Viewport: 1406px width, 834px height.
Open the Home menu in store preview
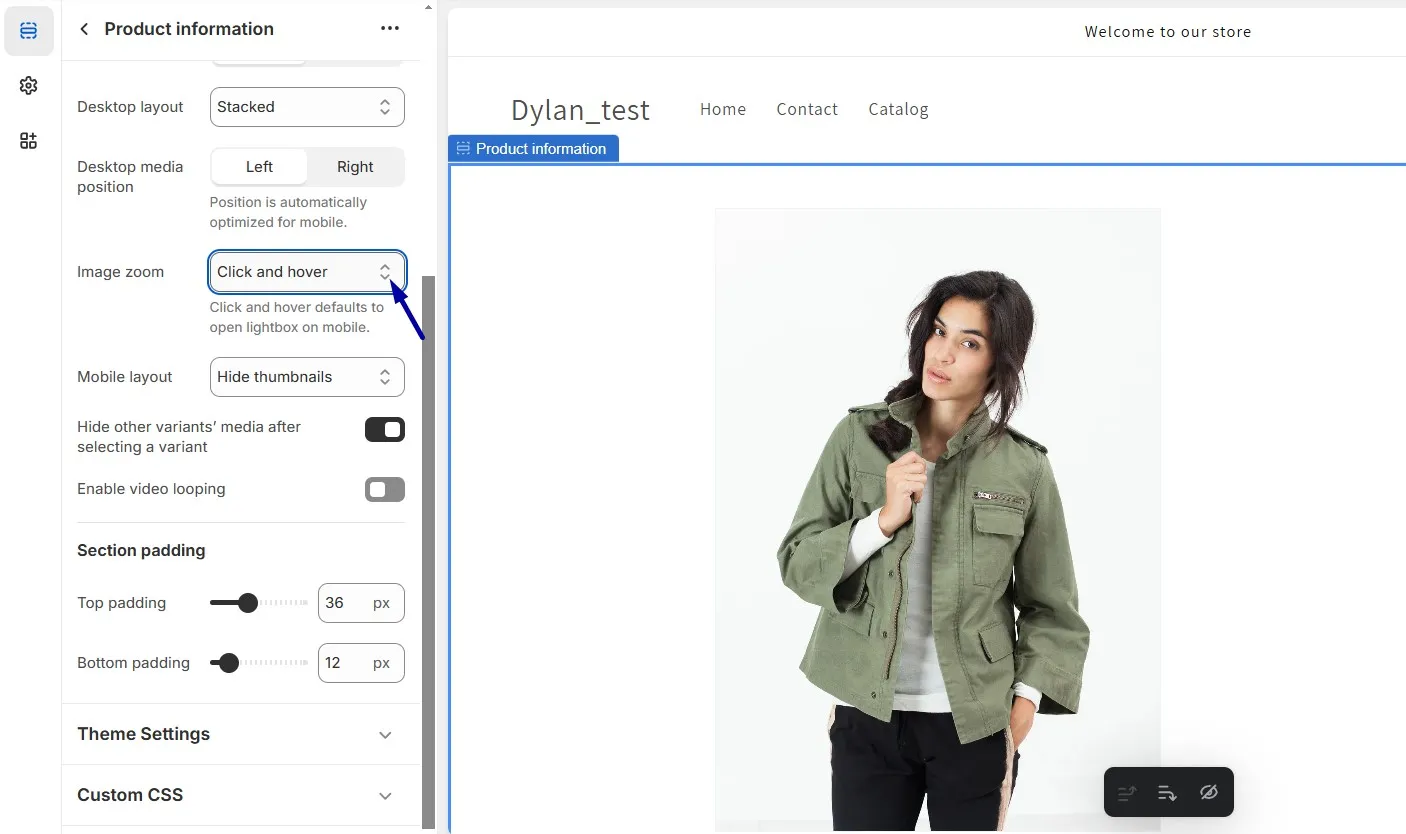coord(723,109)
